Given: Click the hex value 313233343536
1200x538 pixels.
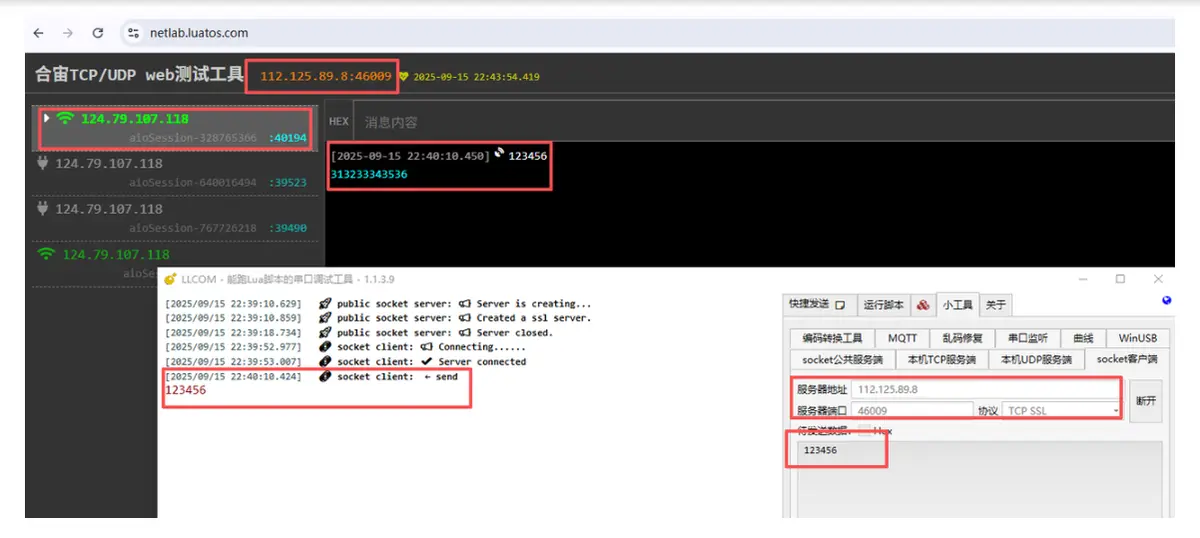Looking at the screenshot, I should tap(369, 175).
